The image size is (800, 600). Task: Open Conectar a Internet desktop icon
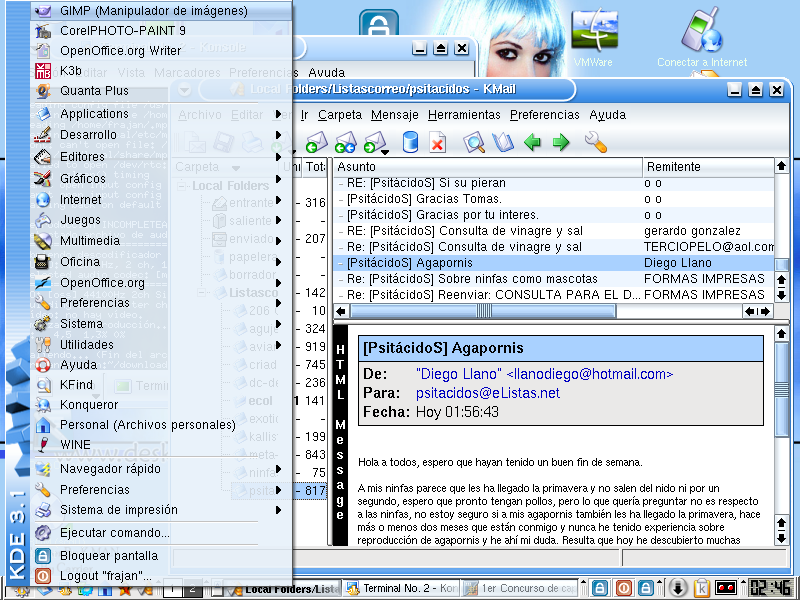[702, 39]
